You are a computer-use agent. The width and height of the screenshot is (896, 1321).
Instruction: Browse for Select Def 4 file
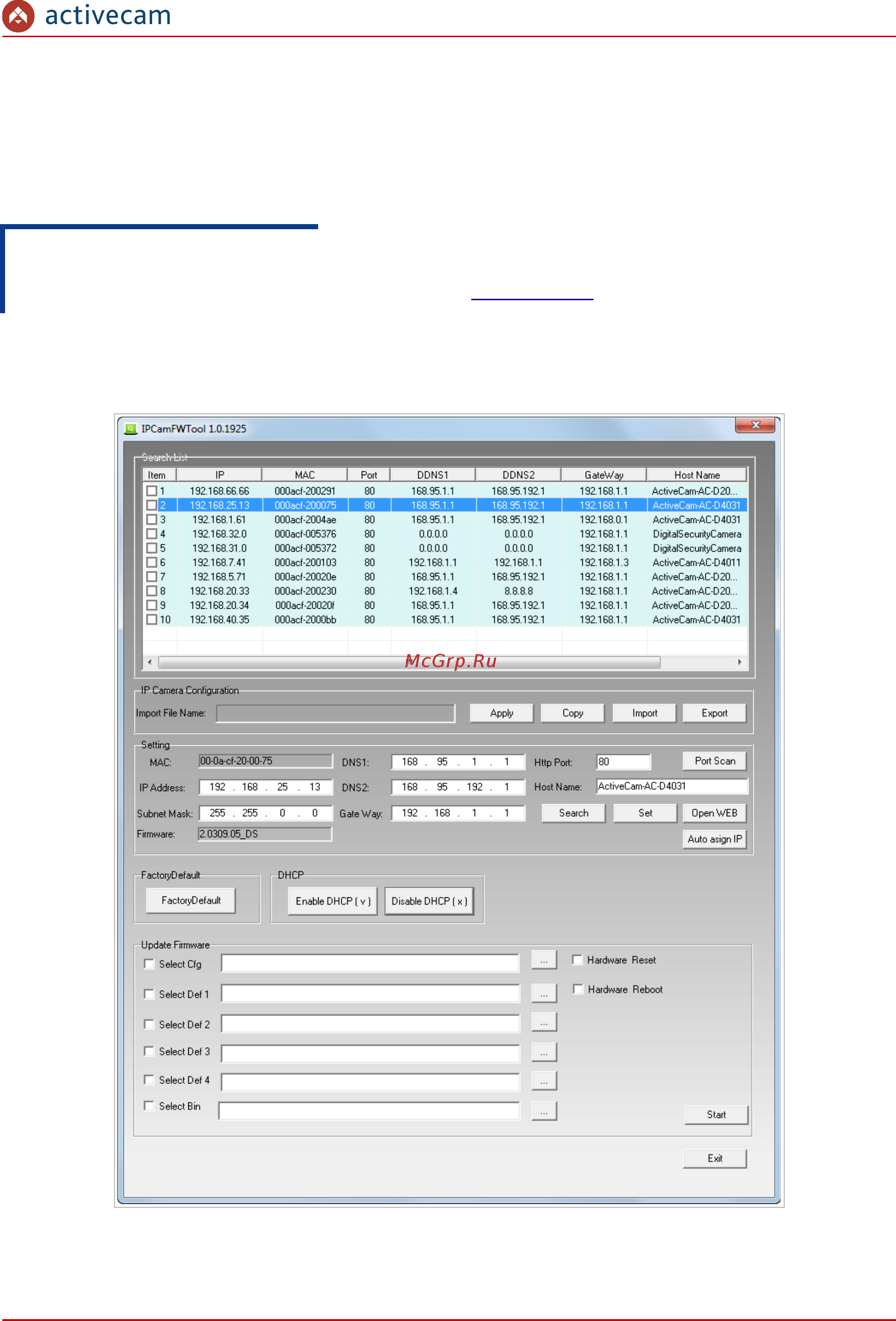tap(544, 1081)
